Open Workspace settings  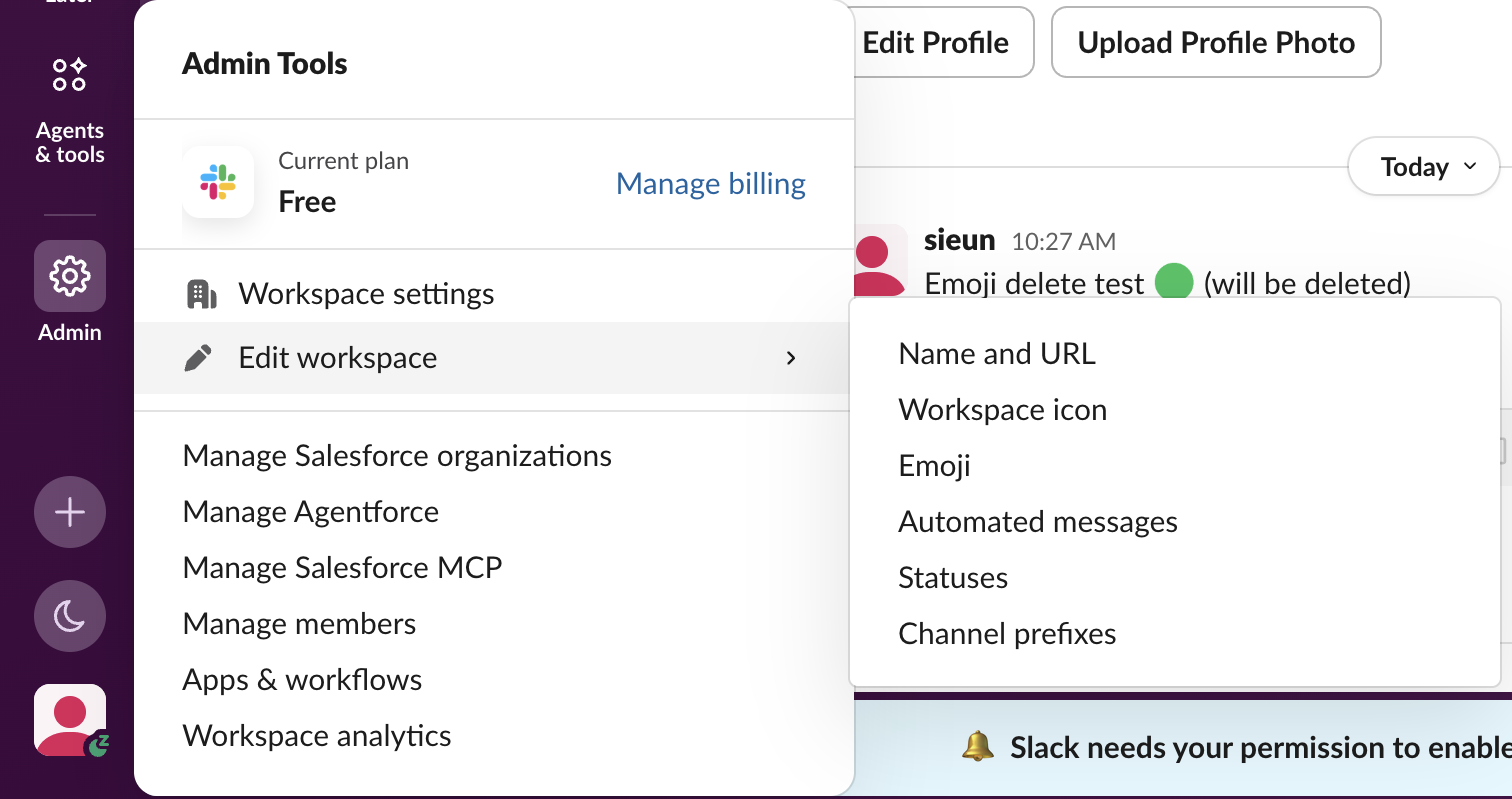494,294
